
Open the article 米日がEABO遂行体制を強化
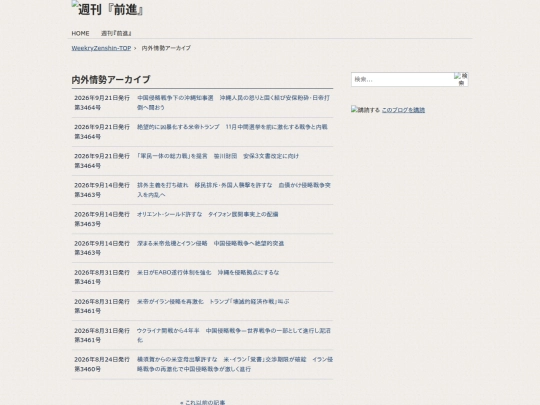tap(208, 272)
